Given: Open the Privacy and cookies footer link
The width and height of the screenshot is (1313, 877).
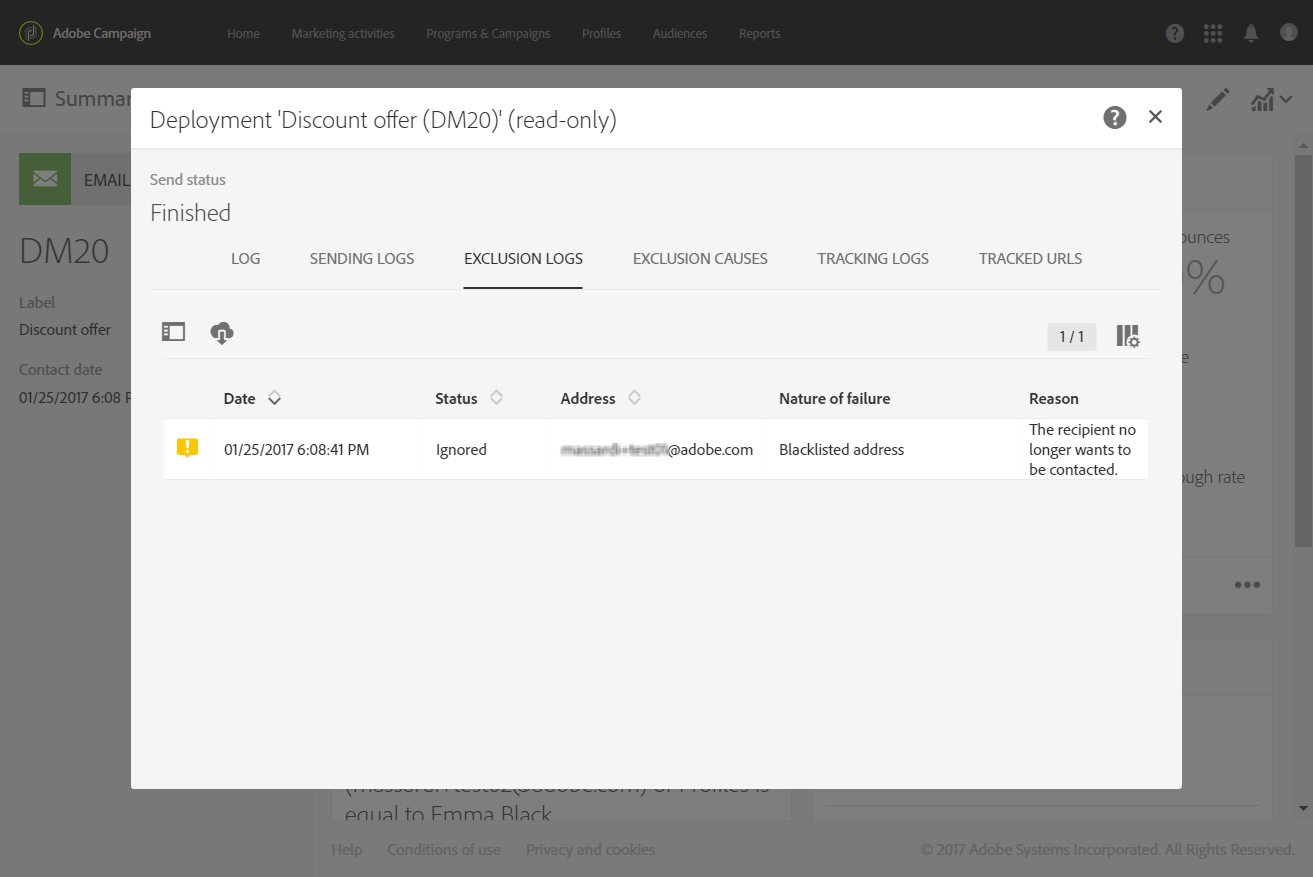Looking at the screenshot, I should point(591,850).
